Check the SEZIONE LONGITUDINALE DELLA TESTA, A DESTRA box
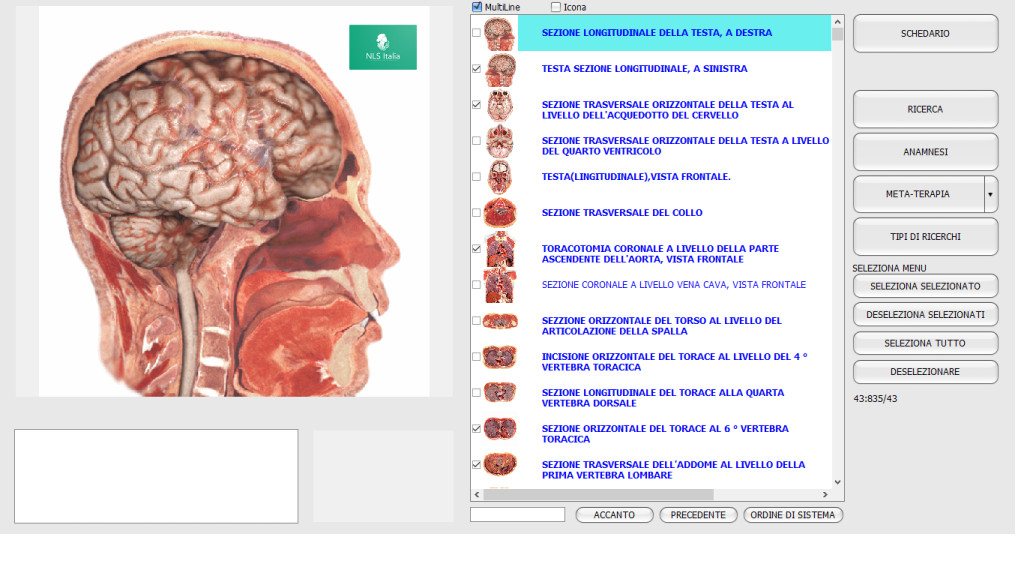 click(477, 33)
